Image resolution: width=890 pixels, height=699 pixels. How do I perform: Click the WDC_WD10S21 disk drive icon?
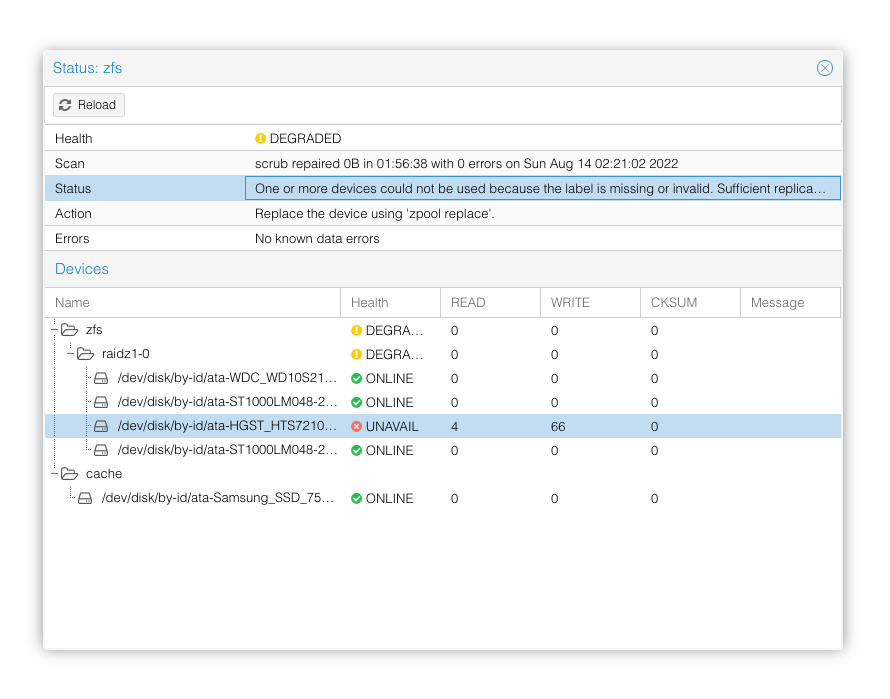pos(101,378)
